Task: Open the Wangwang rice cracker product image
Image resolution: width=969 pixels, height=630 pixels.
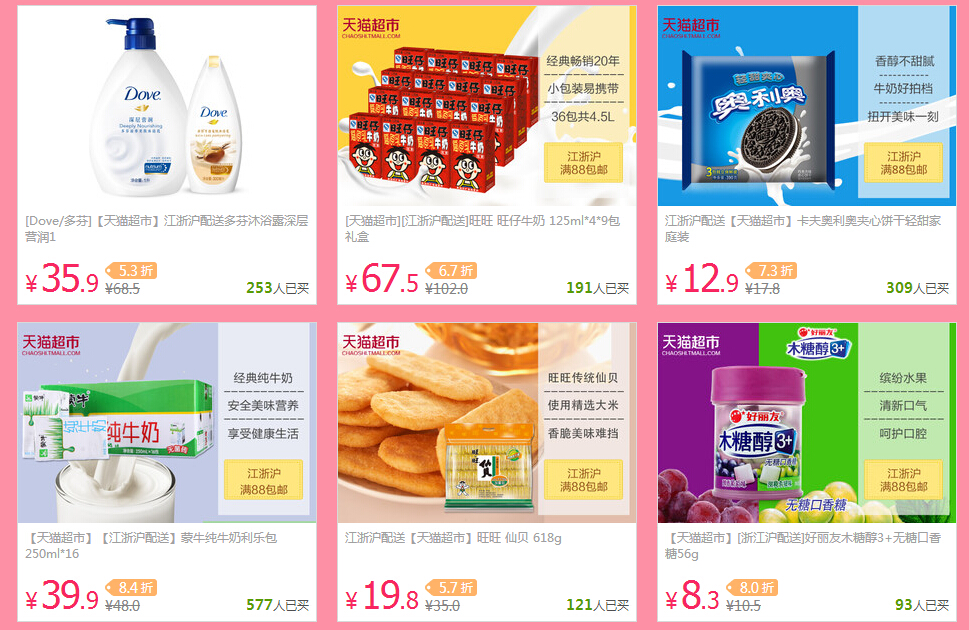Action: 487,423
